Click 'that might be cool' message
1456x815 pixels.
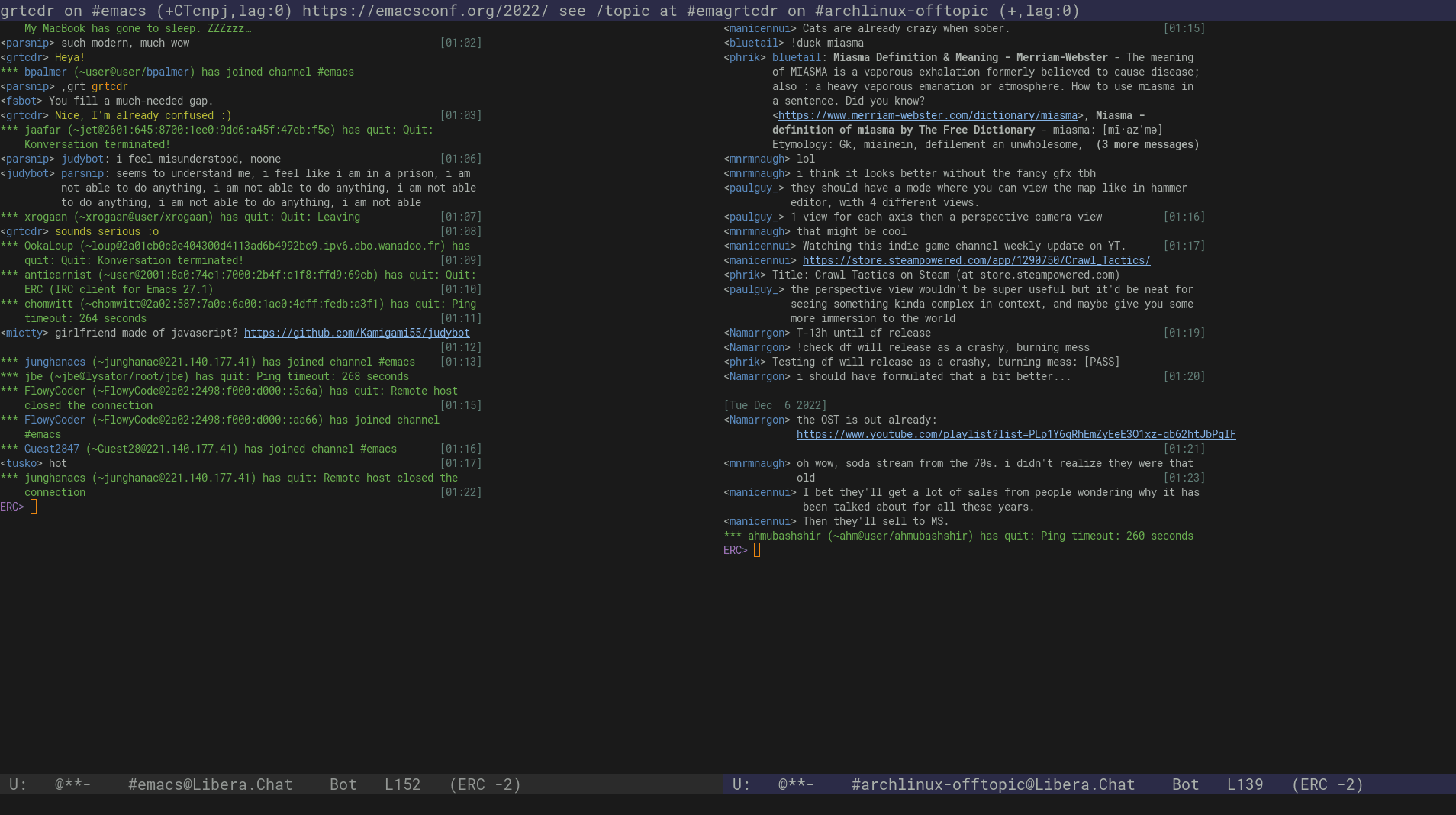pos(852,231)
